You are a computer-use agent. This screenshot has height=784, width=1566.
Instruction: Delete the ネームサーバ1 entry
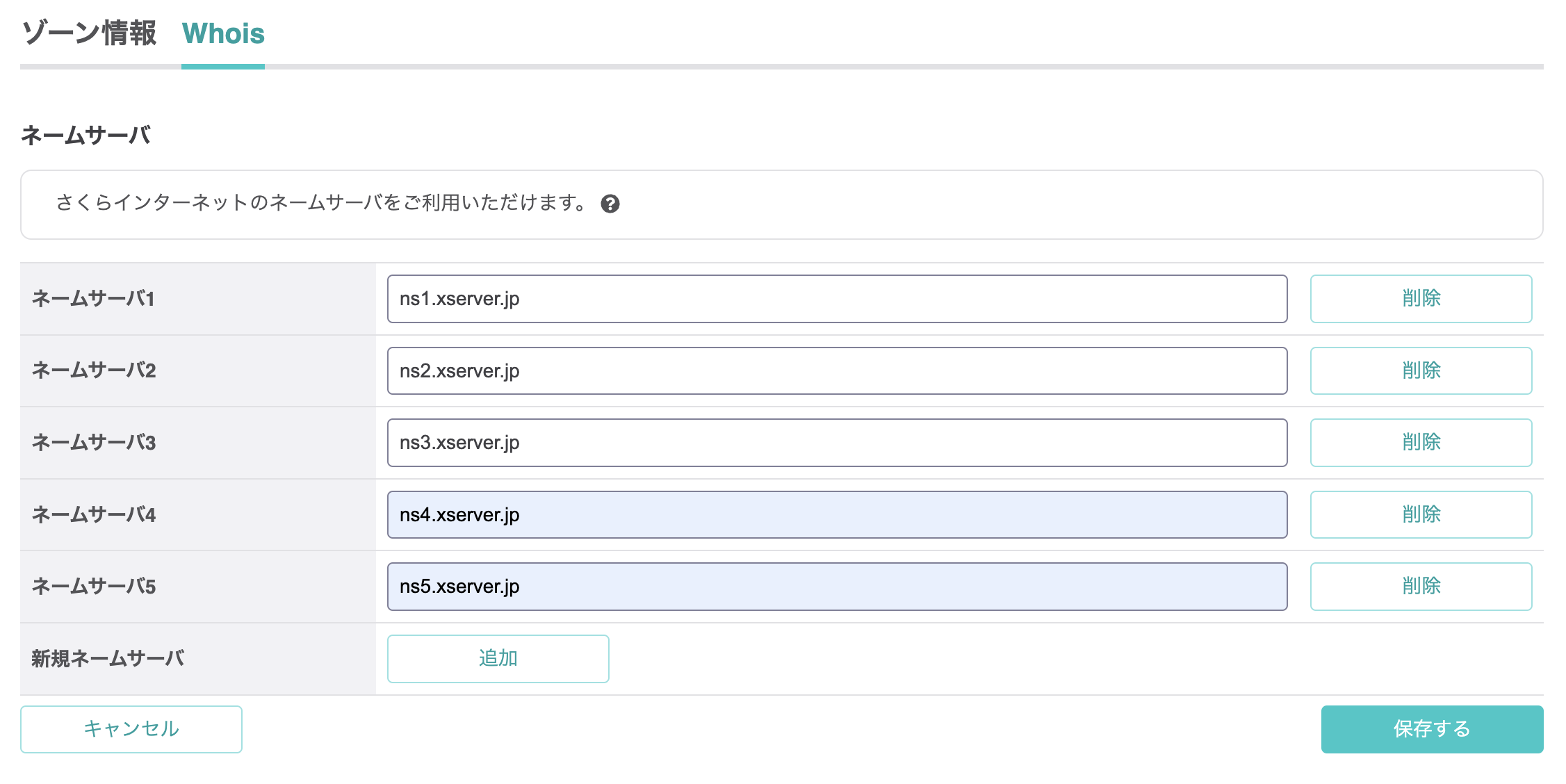(x=1420, y=299)
